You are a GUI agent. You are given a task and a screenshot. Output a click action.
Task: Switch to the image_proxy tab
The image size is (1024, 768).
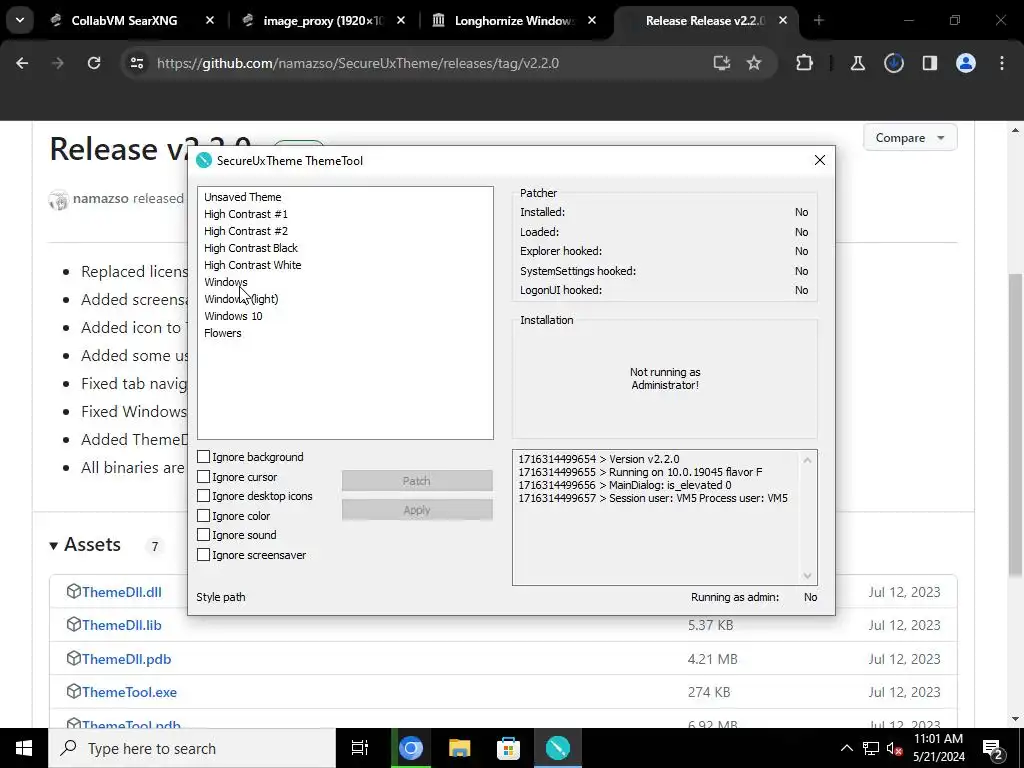click(x=323, y=21)
